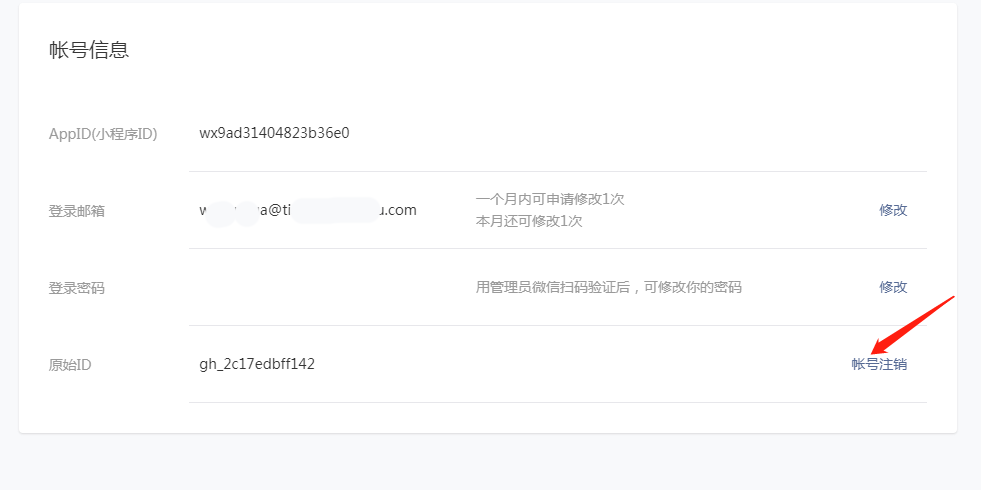Click the AppID(小程序ID) field label
This screenshot has width=981, height=490.
click(x=103, y=134)
